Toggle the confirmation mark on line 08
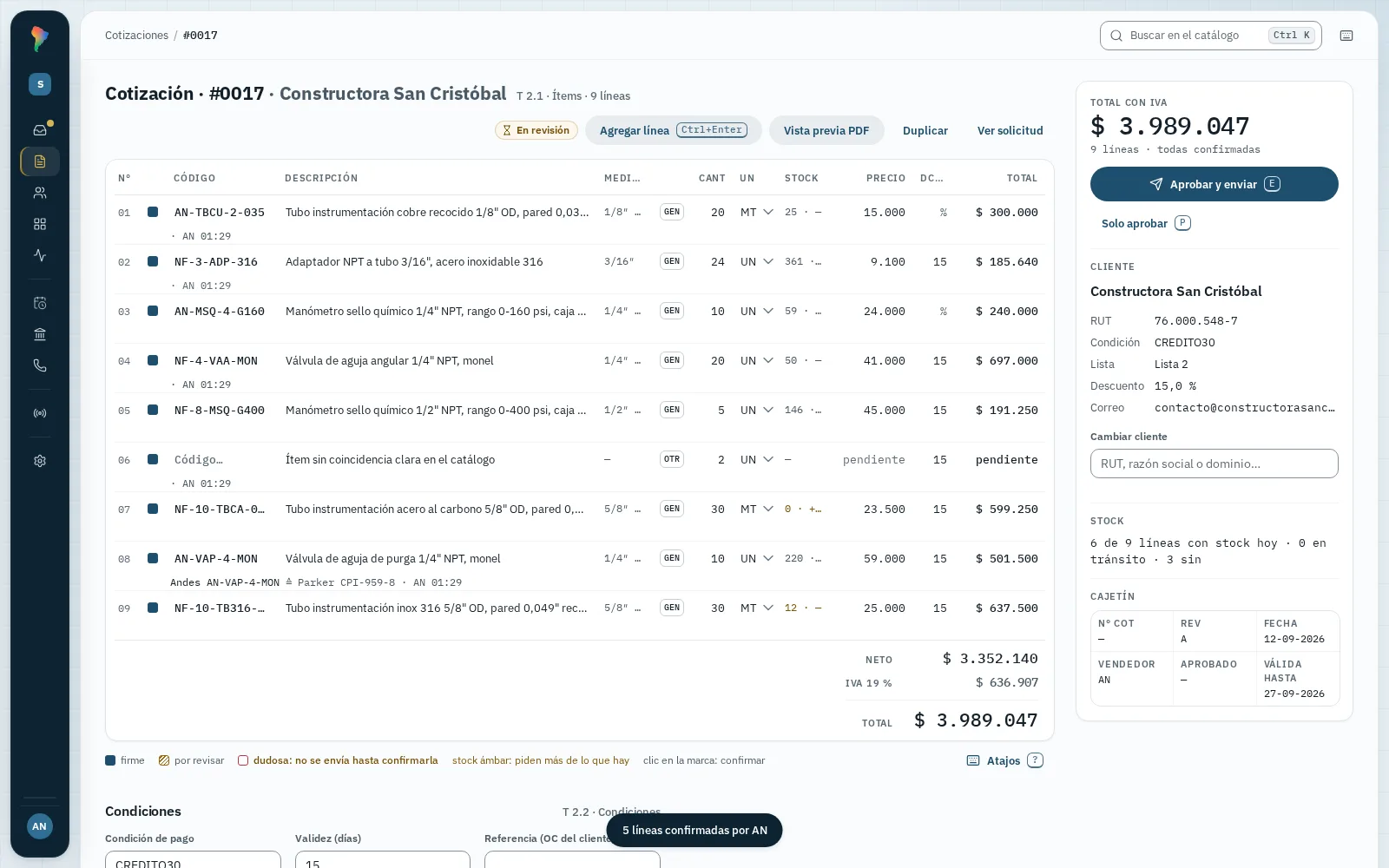Viewport: 1389px width, 868px height. click(153, 558)
